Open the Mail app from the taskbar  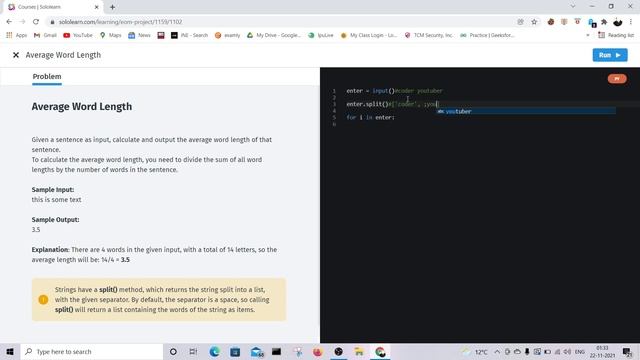(x=257, y=351)
